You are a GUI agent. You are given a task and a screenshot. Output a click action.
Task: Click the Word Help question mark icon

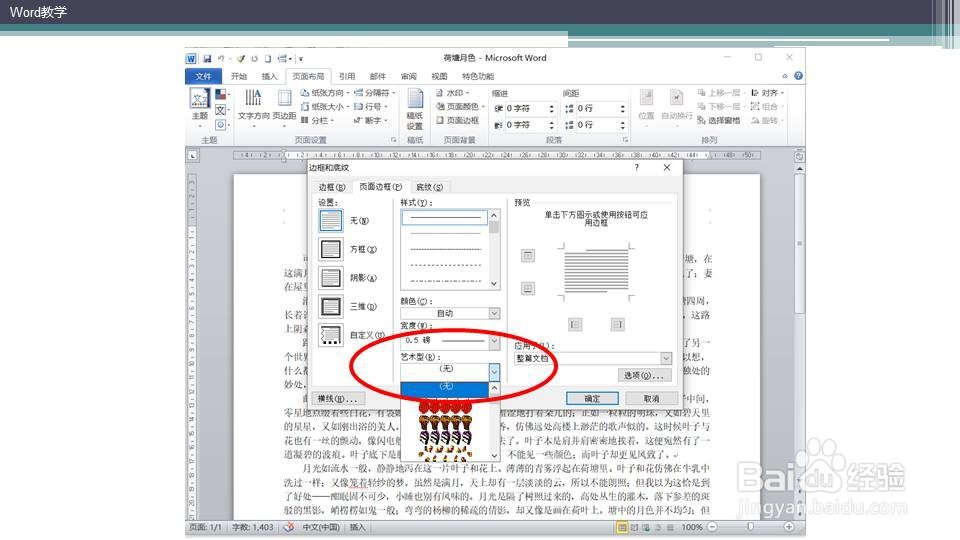pos(798,76)
